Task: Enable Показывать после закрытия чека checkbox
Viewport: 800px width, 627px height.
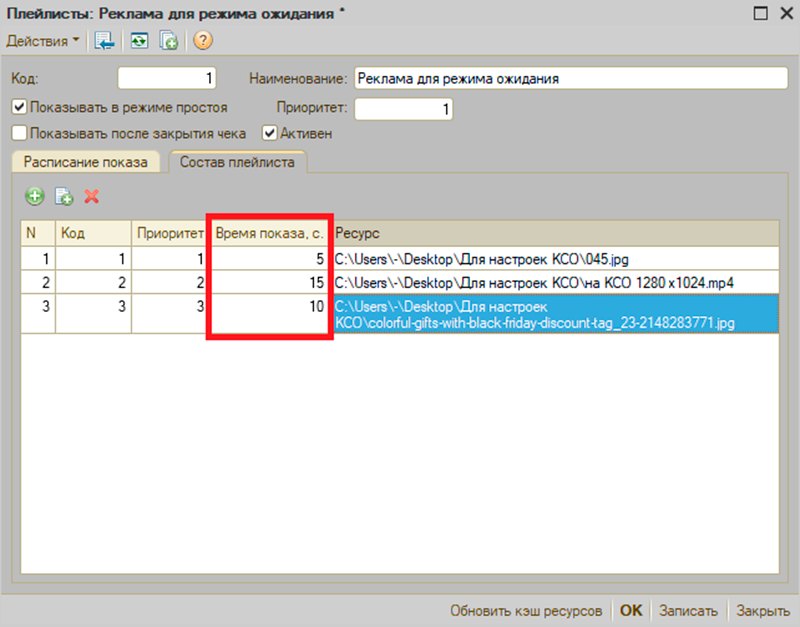Action: coord(19,133)
